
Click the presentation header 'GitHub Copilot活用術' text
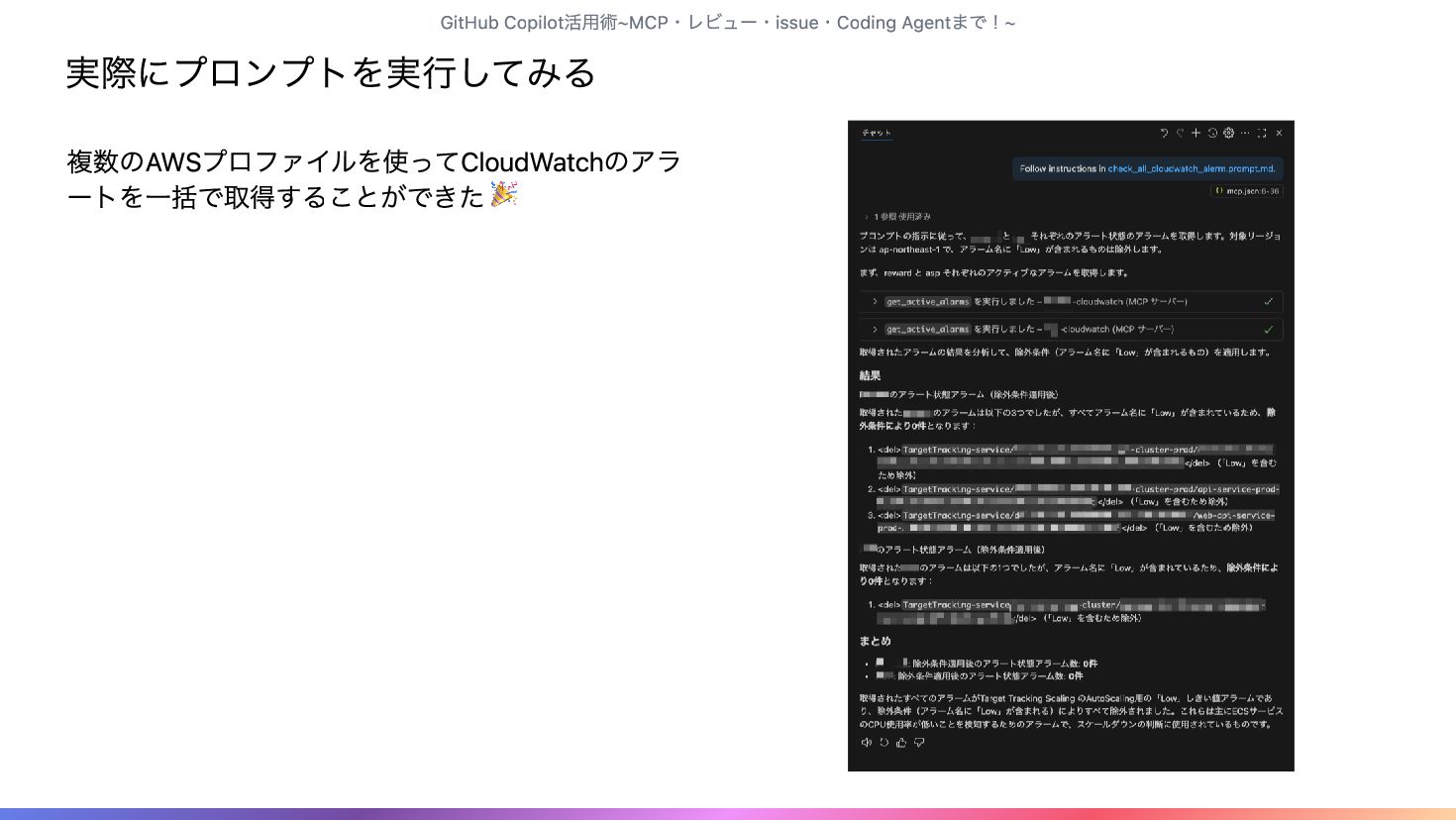click(x=728, y=22)
